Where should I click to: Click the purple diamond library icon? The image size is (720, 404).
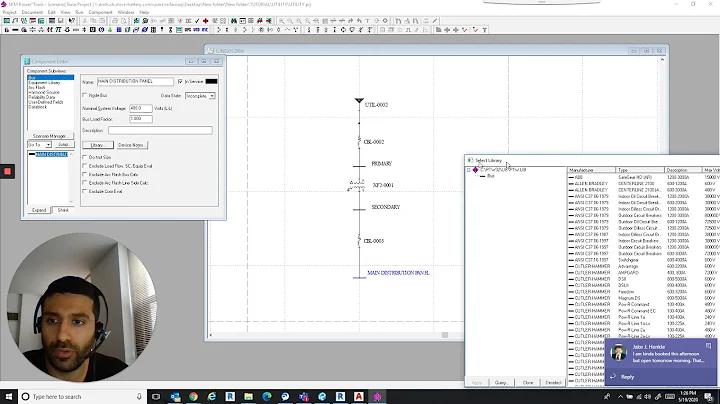475,170
